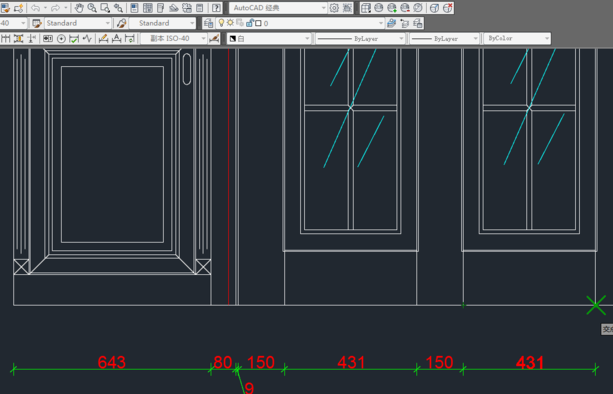613x394 pixels.
Task: Click the Redo arrow
Action: click(56, 7)
